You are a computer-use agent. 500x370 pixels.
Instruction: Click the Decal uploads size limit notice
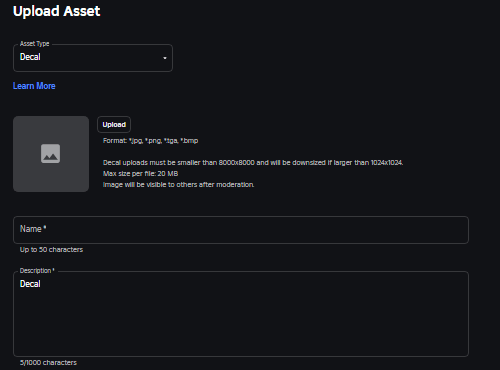253,163
